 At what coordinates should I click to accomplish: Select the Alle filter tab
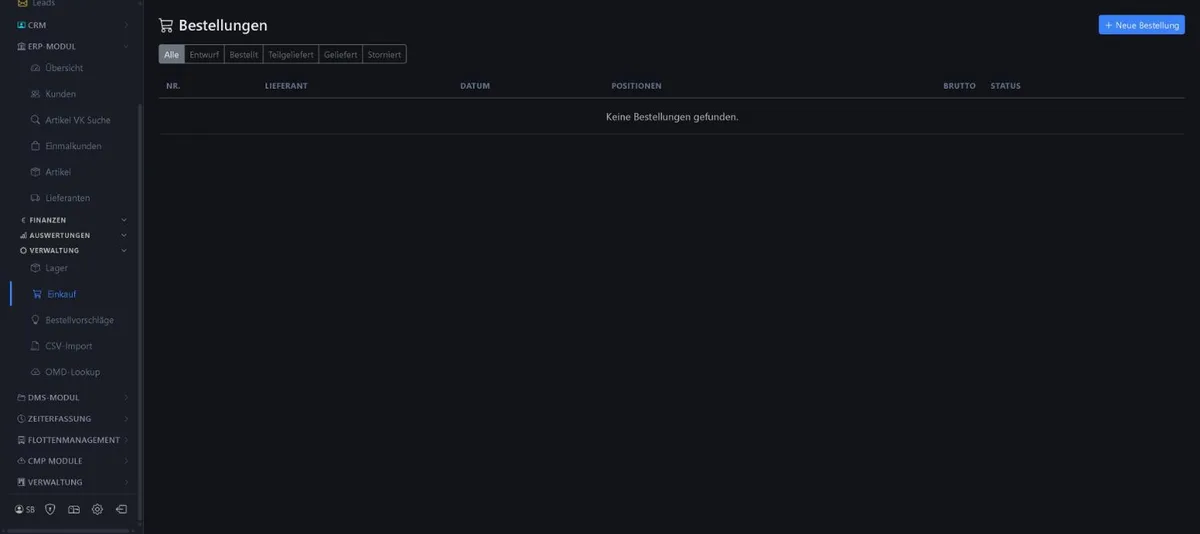tap(172, 55)
